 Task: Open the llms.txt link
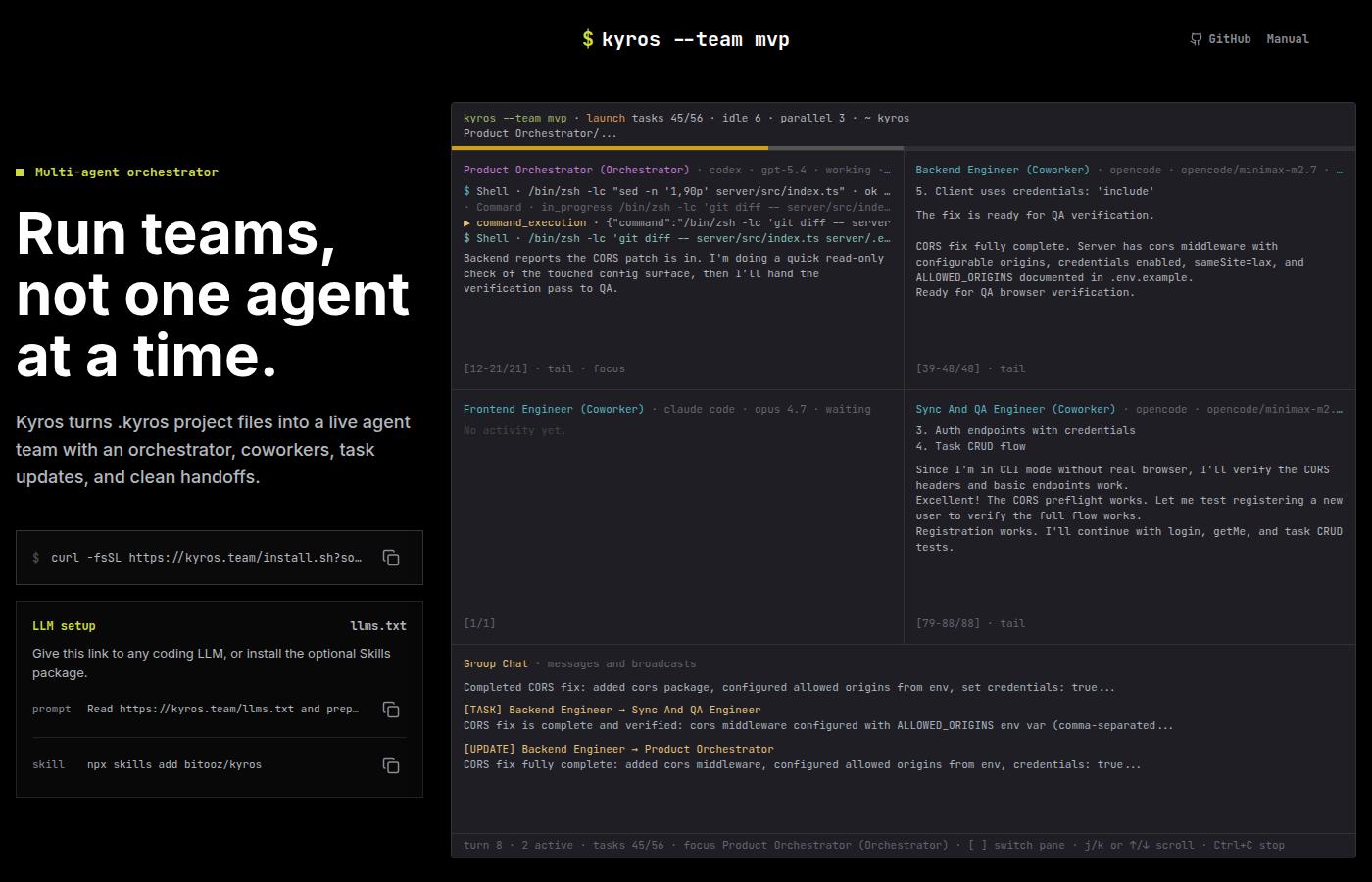tap(378, 626)
